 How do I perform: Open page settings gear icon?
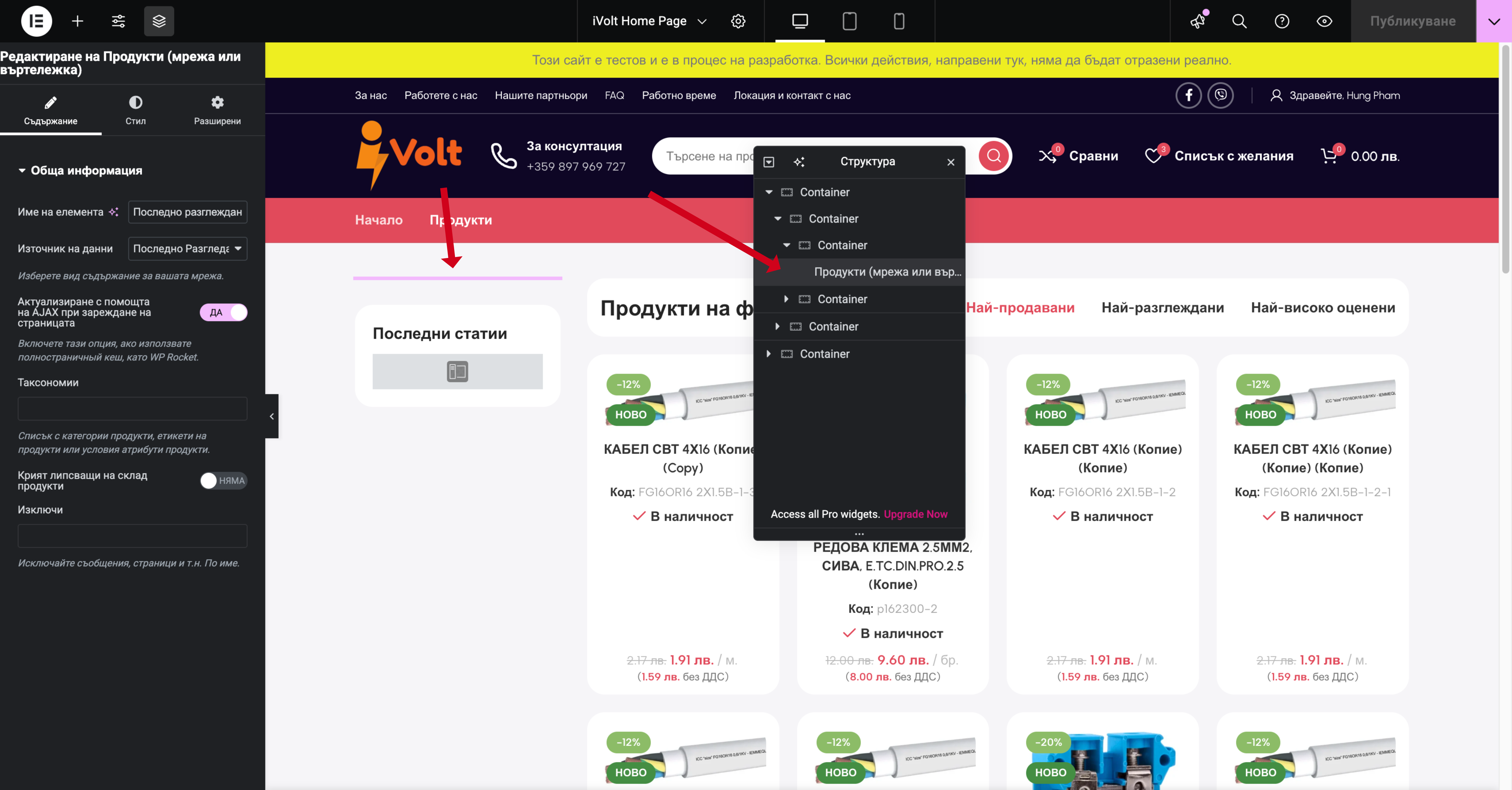coord(738,21)
